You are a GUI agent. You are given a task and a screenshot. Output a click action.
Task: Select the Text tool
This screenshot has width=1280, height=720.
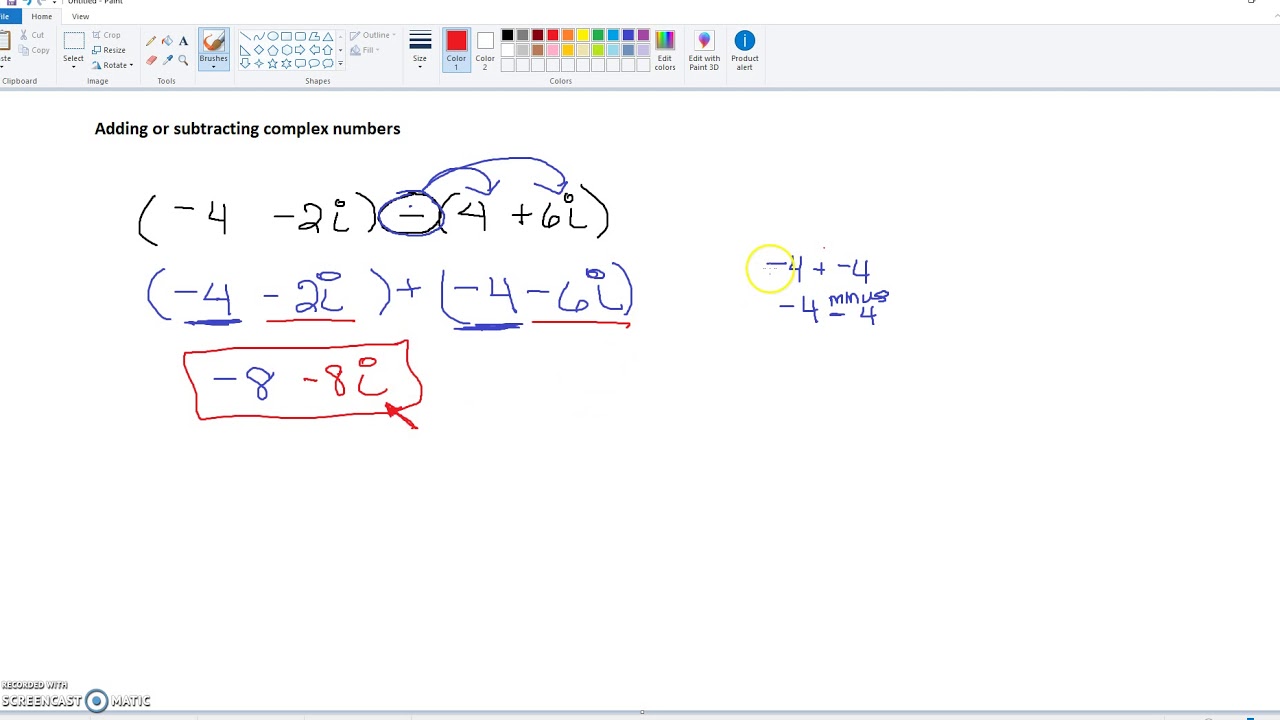tap(183, 41)
